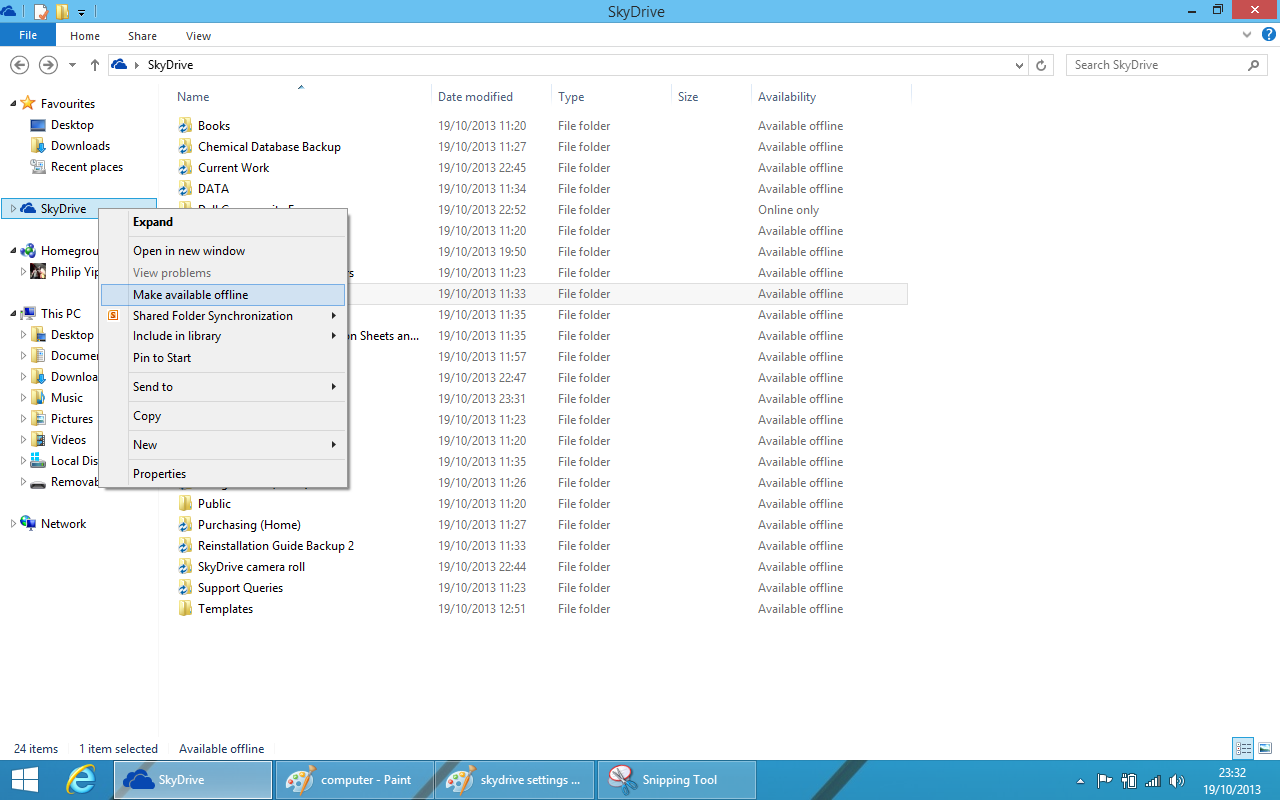The width and height of the screenshot is (1280, 800).
Task: Click the Properties quick access toolbar icon
Action: pyautogui.click(x=41, y=12)
